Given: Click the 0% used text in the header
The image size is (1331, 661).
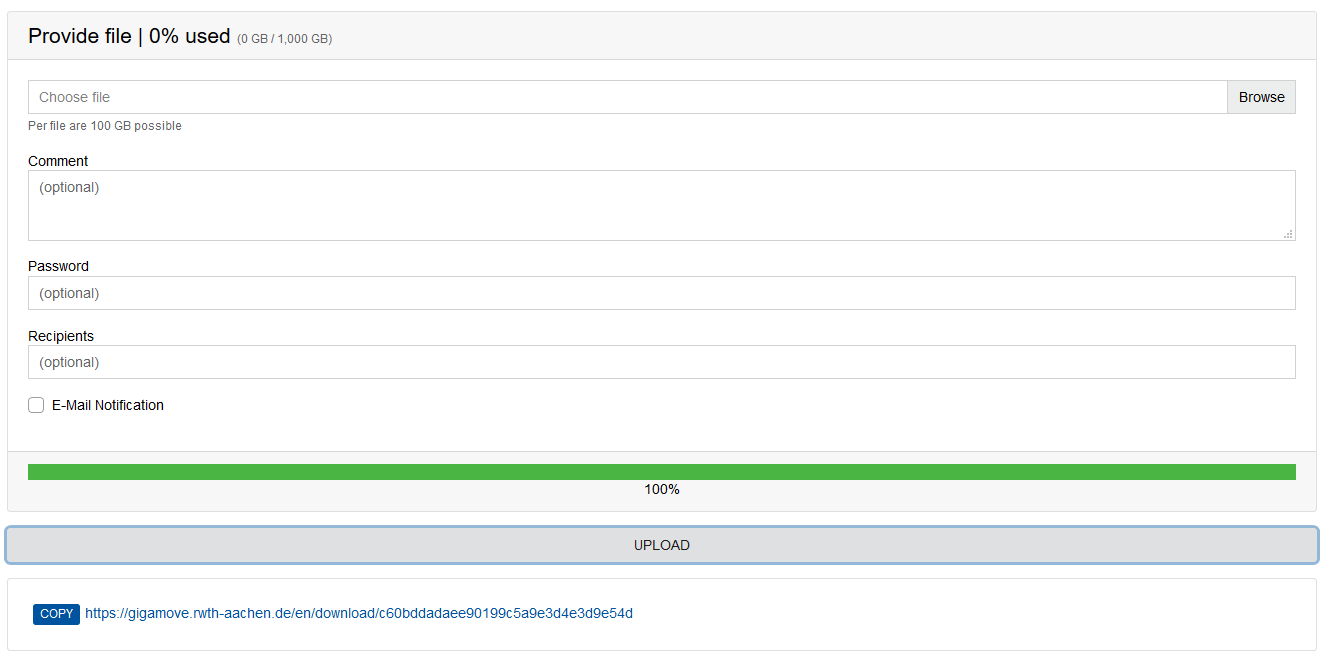Looking at the screenshot, I should tap(190, 36).
